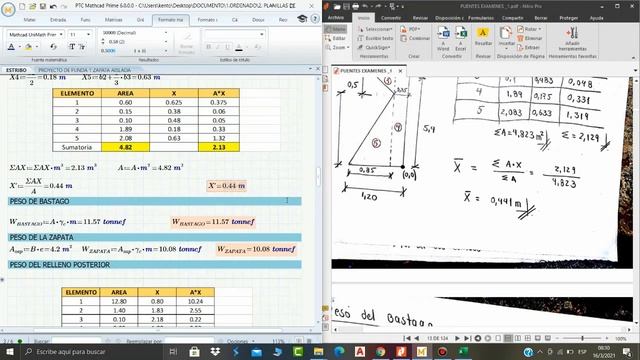Viewport: 640px width, 360px height.
Task: Click Nitro Pro save icon in title bar
Action: tap(346, 7)
